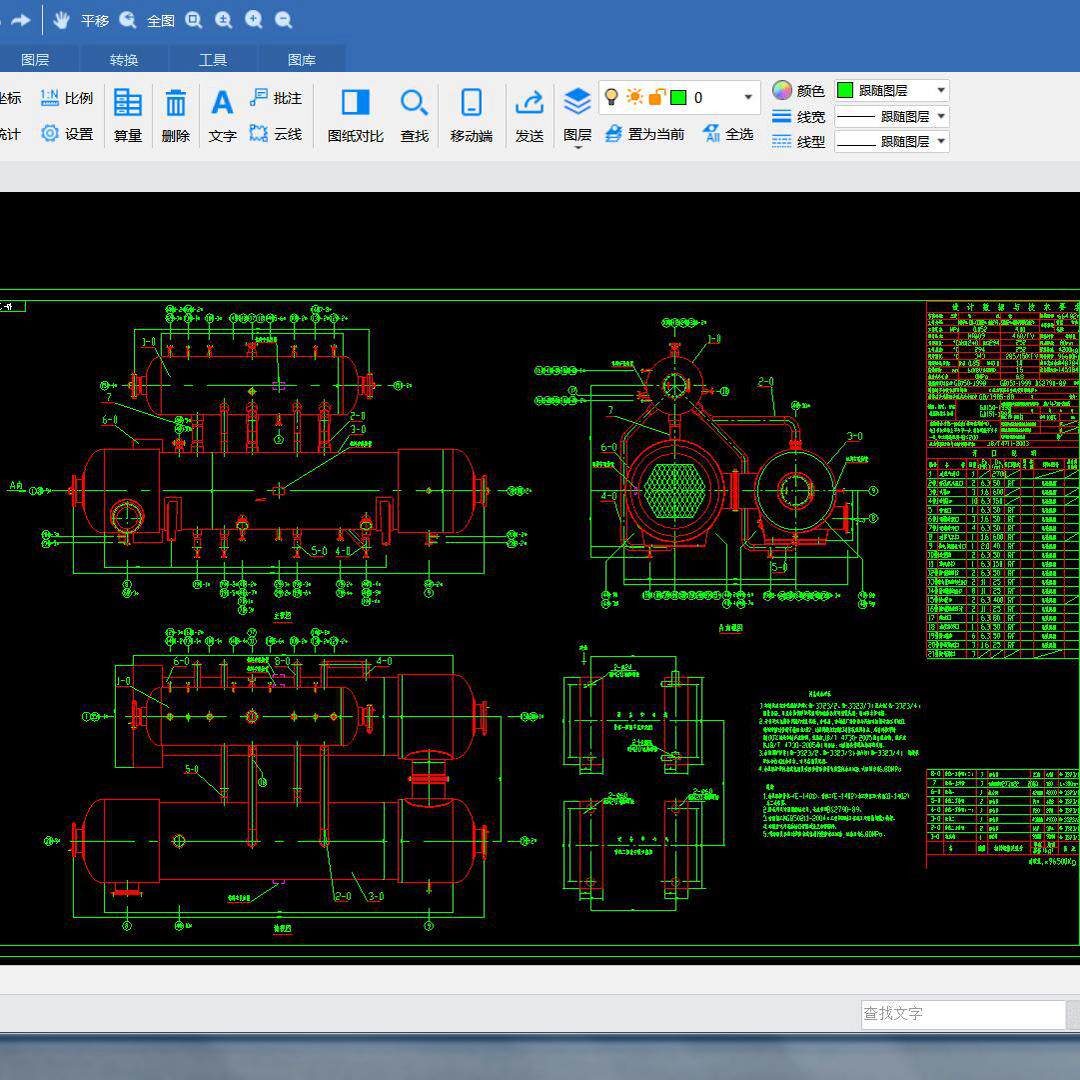Click the zoom out magnifier icon
Viewport: 1080px width, 1080px height.
coord(283,20)
